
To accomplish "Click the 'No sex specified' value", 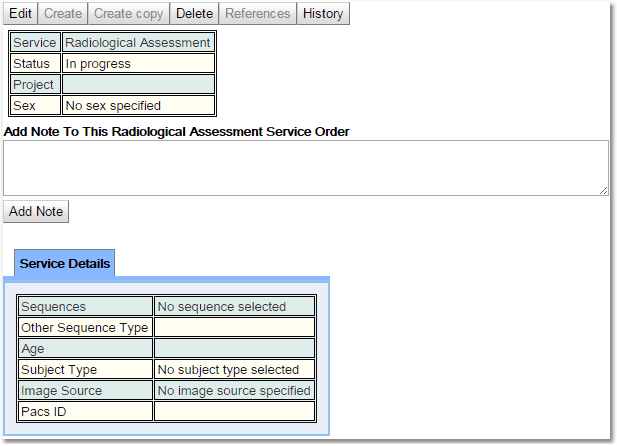I will point(138,105).
